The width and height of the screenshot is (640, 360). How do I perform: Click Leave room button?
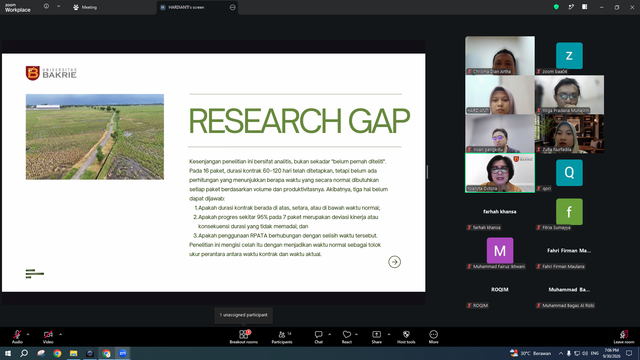624,337
